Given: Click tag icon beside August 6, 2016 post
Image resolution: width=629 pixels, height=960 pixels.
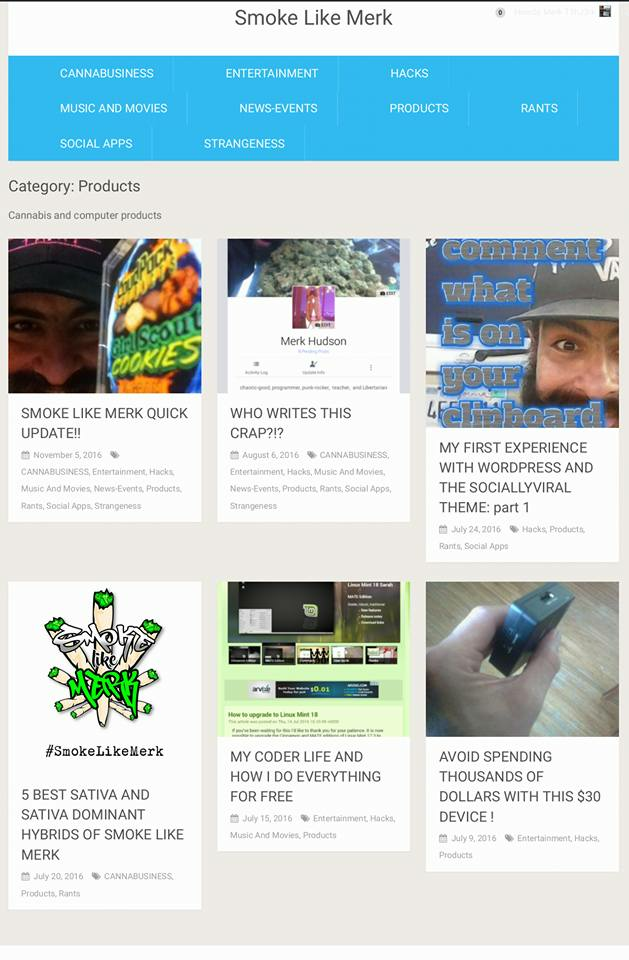Looking at the screenshot, I should pyautogui.click(x=312, y=455).
